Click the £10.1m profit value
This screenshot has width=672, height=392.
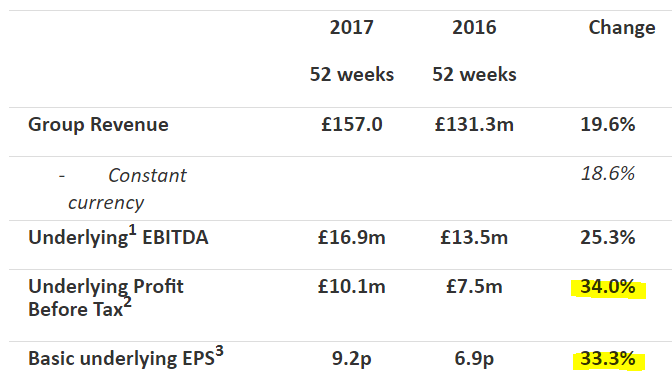click(351, 287)
